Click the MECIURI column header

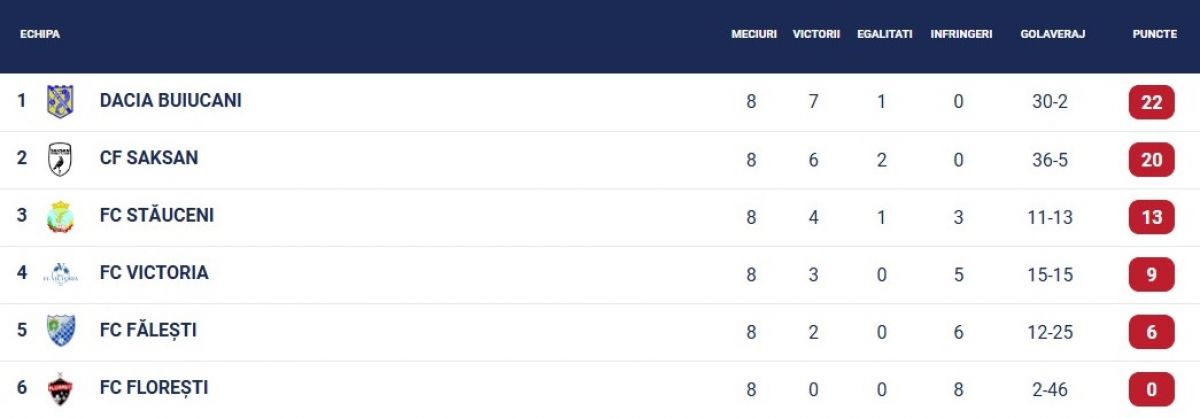754,34
